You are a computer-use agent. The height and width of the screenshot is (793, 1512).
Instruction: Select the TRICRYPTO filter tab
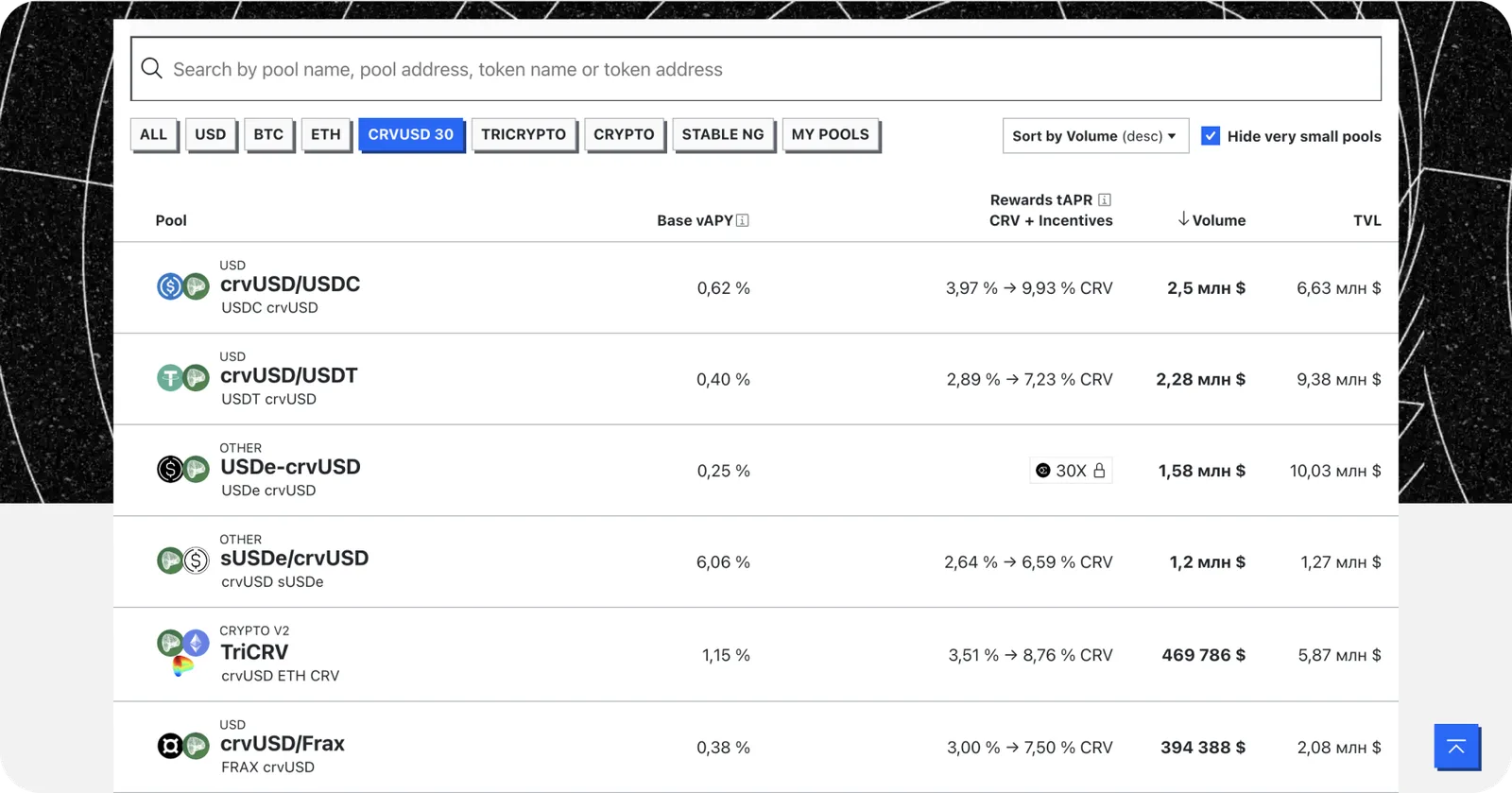tap(524, 134)
